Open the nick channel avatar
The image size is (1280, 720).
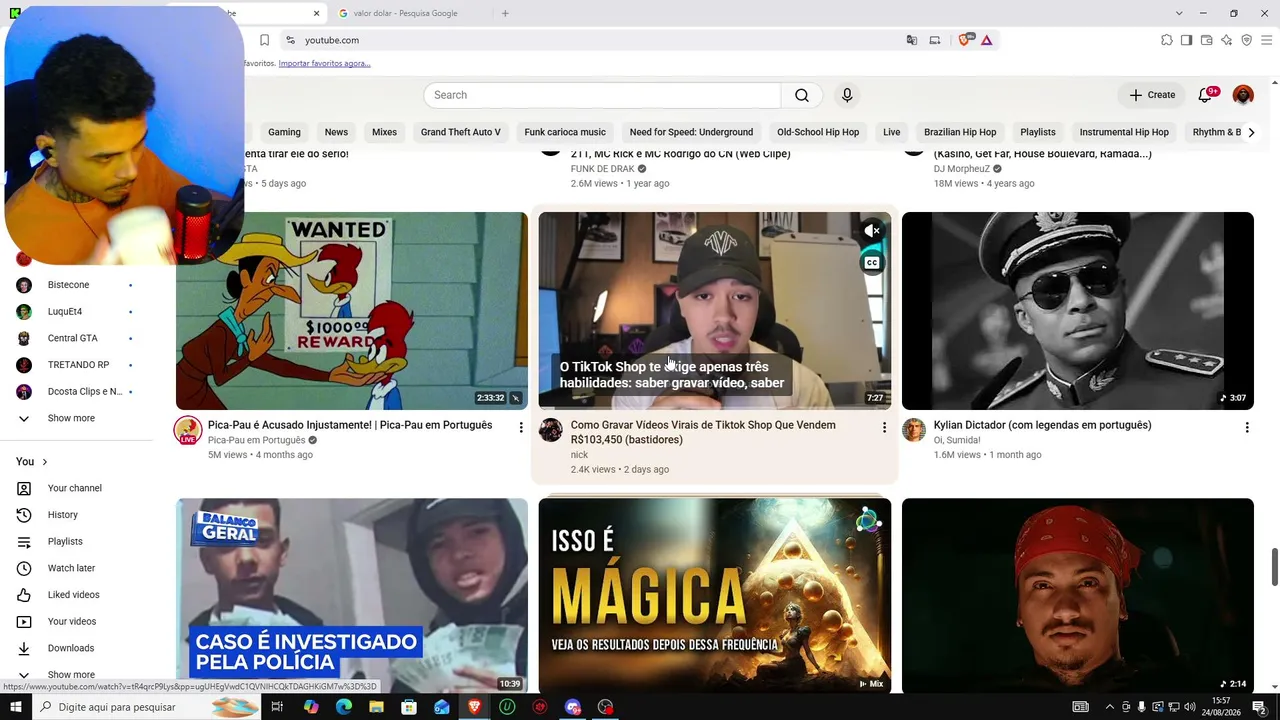tap(551, 430)
